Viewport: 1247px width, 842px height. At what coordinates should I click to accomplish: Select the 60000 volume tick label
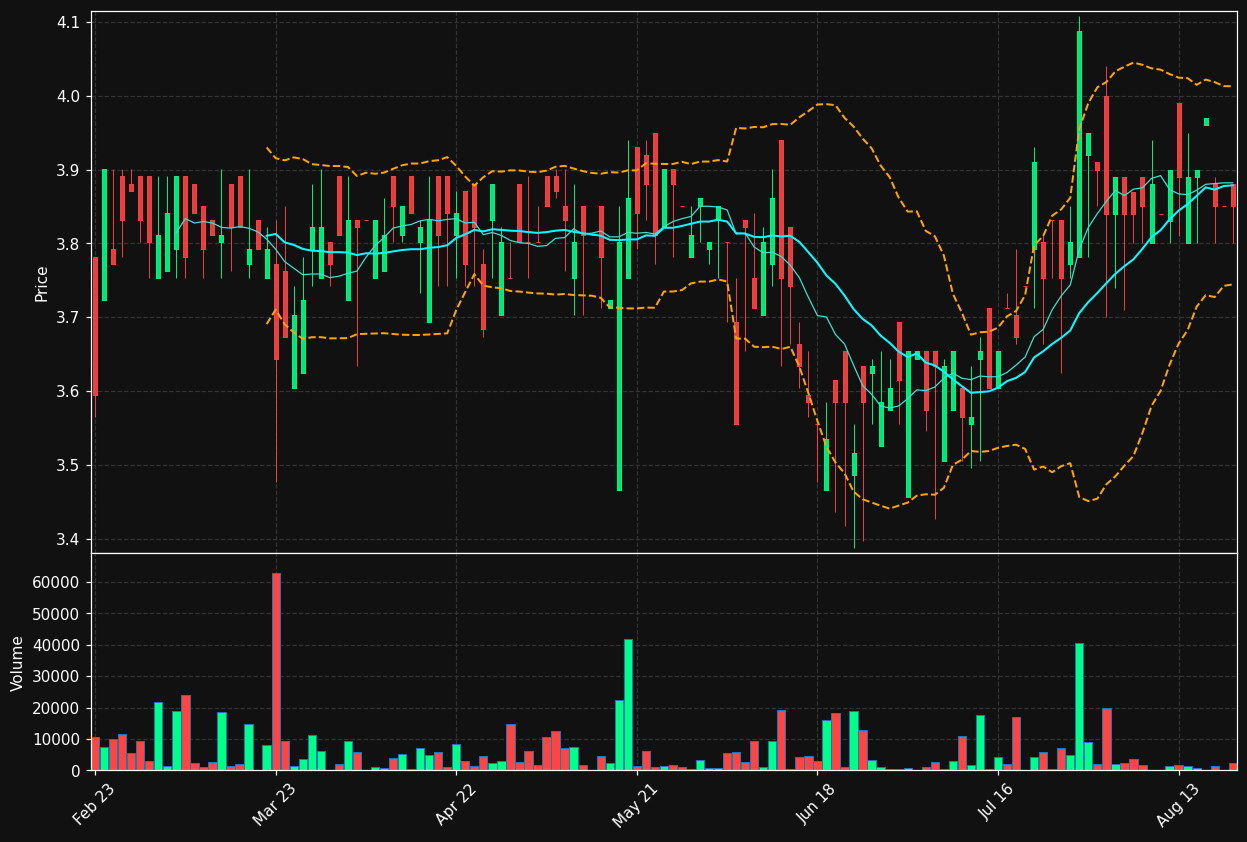point(56,583)
